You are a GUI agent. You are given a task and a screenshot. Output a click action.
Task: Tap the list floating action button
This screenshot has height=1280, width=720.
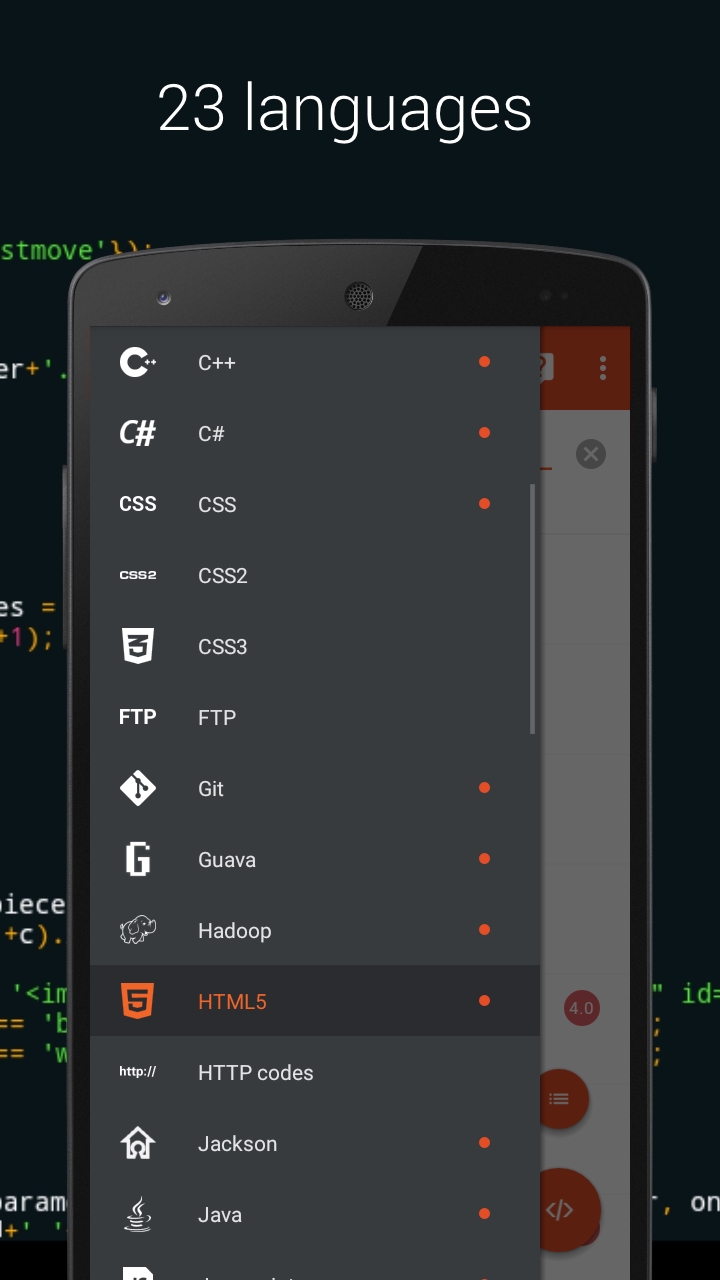point(559,1099)
